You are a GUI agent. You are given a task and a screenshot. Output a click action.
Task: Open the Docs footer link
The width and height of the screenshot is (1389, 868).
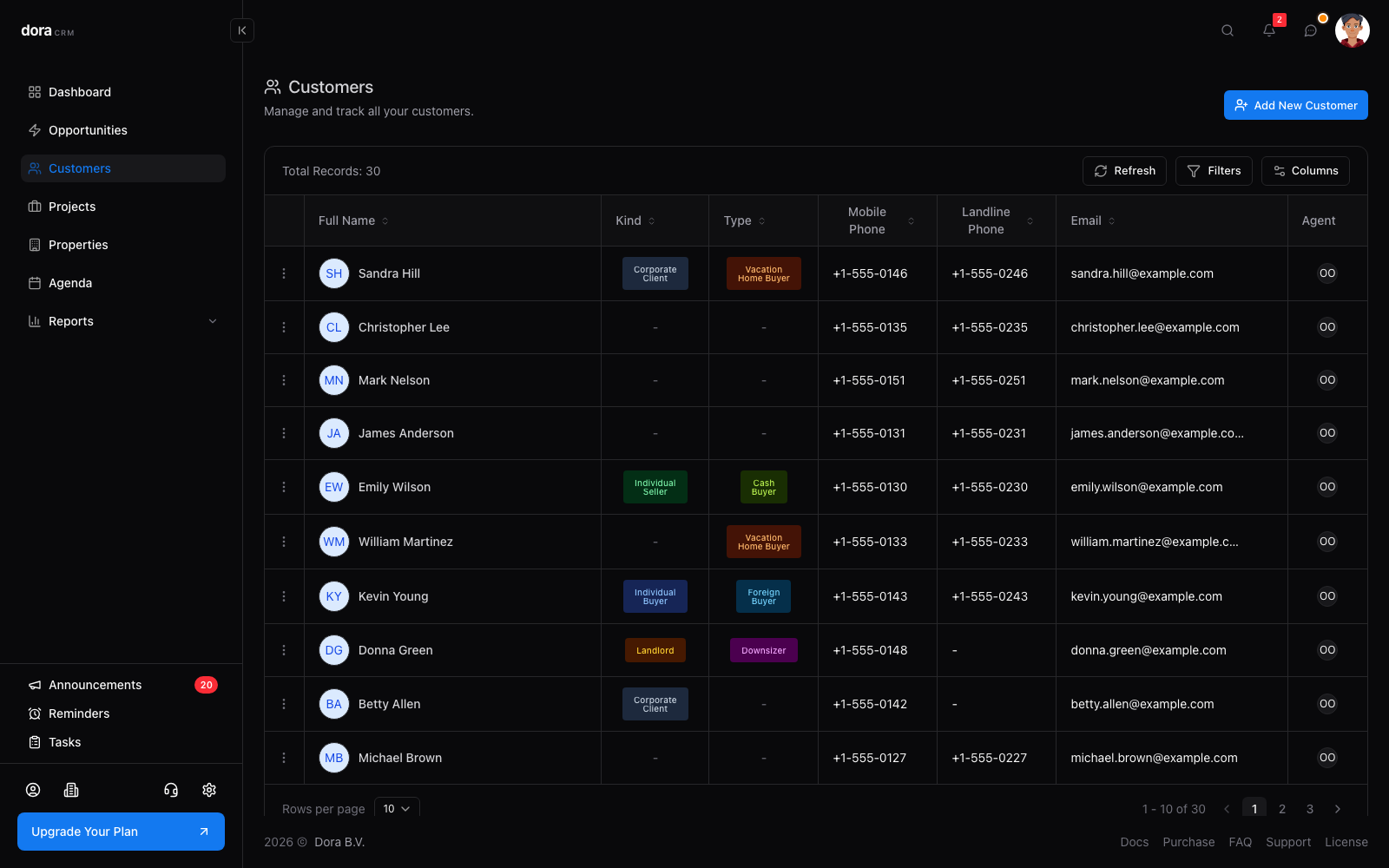click(1135, 842)
